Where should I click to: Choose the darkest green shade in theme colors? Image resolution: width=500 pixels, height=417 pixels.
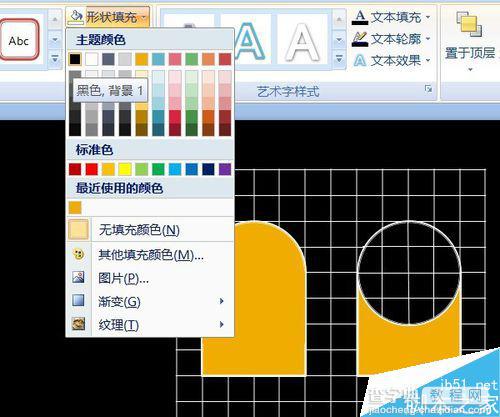[192, 129]
